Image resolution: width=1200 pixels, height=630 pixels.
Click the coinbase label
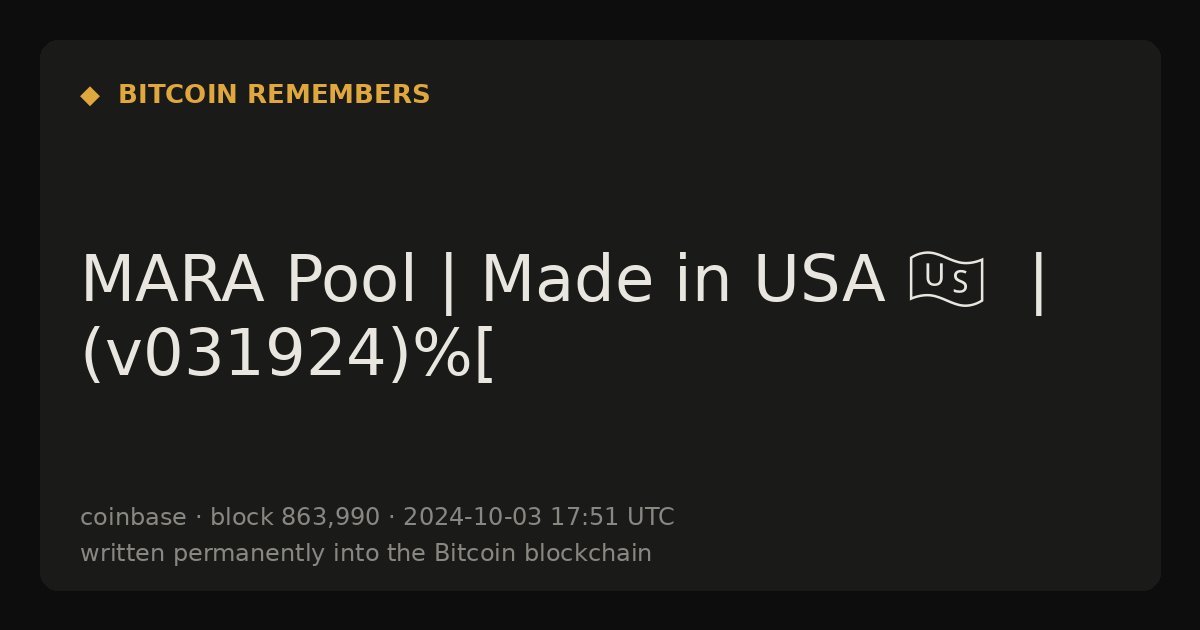point(133,518)
